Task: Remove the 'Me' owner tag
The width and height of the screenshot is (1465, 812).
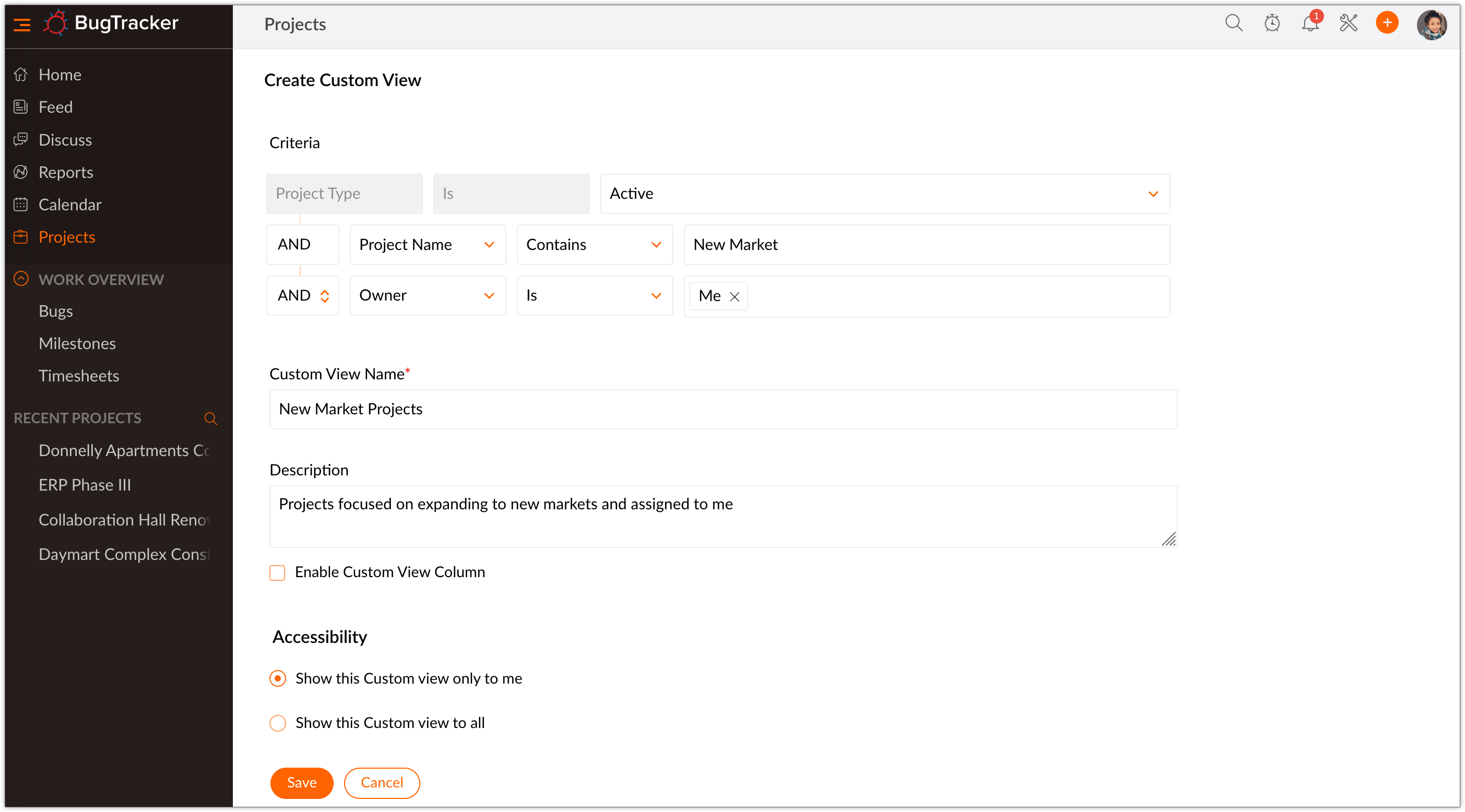Action: (x=734, y=296)
